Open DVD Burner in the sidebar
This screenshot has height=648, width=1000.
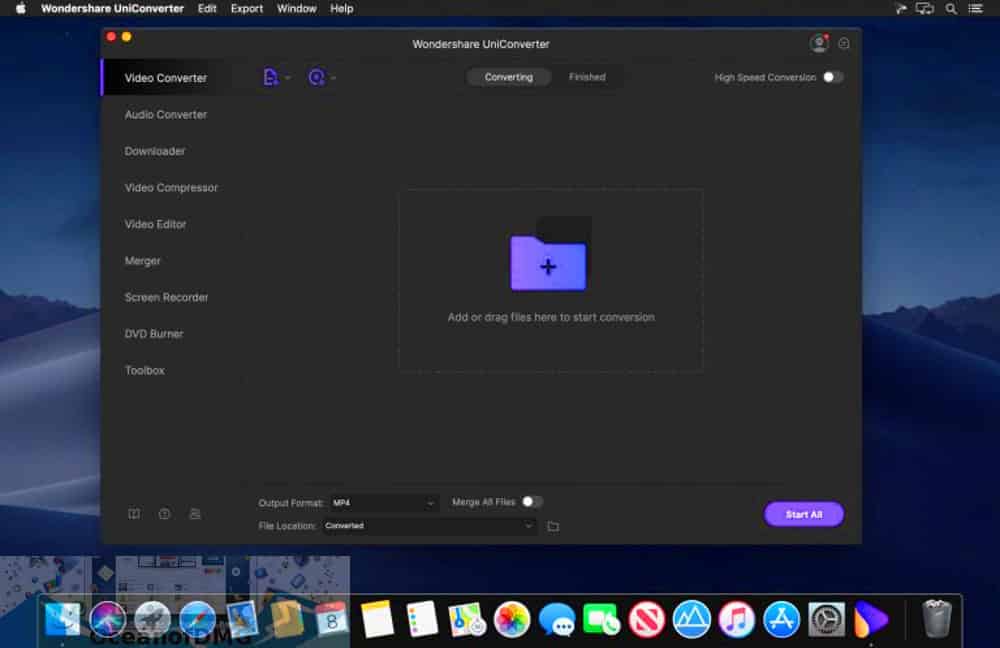pyautogui.click(x=154, y=334)
